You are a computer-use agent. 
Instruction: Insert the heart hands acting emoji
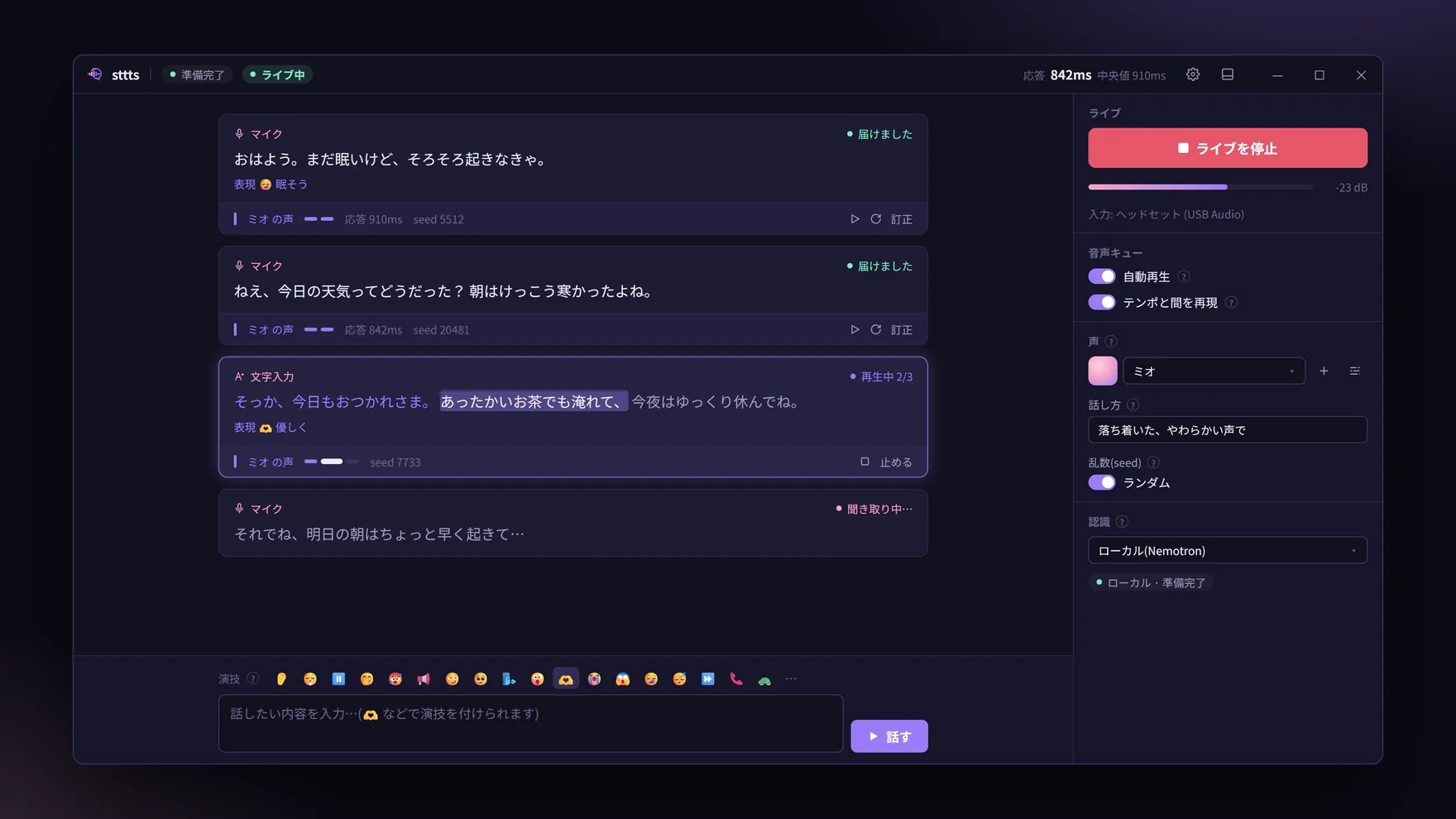tap(566, 679)
